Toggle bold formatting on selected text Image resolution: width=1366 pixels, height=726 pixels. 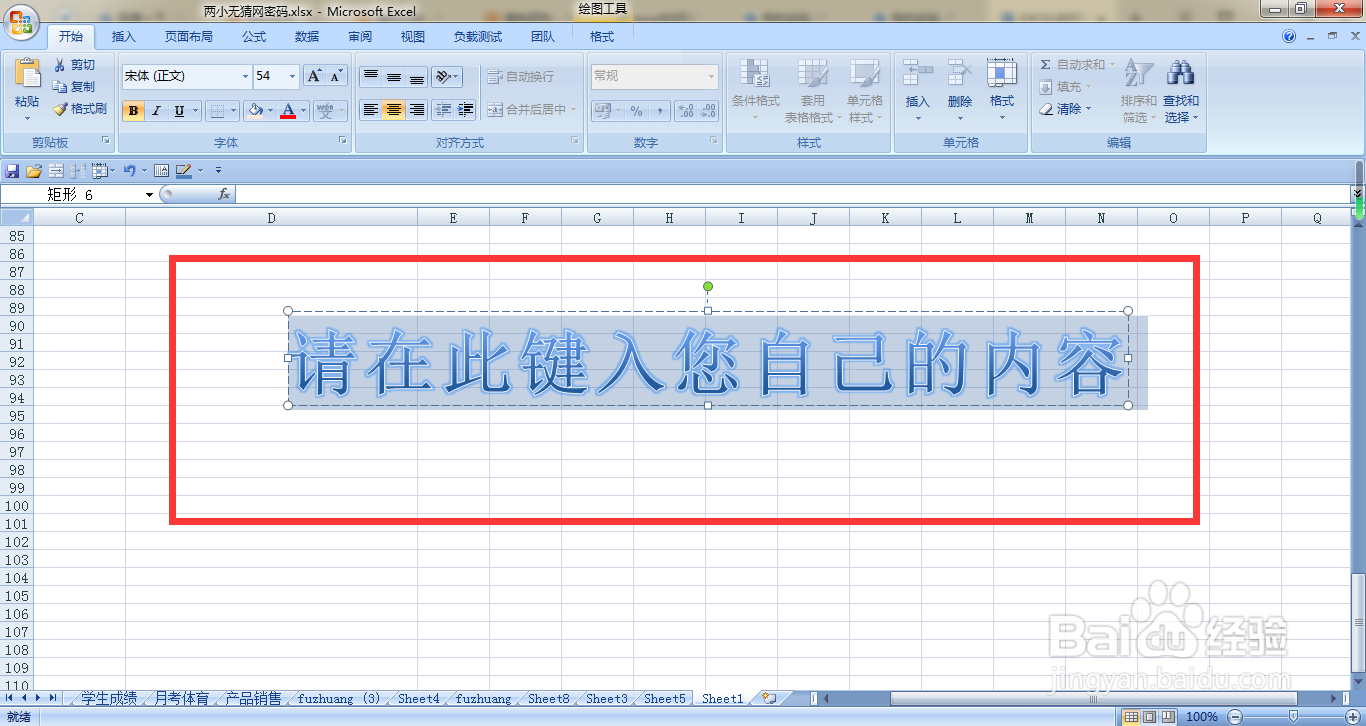(x=133, y=111)
